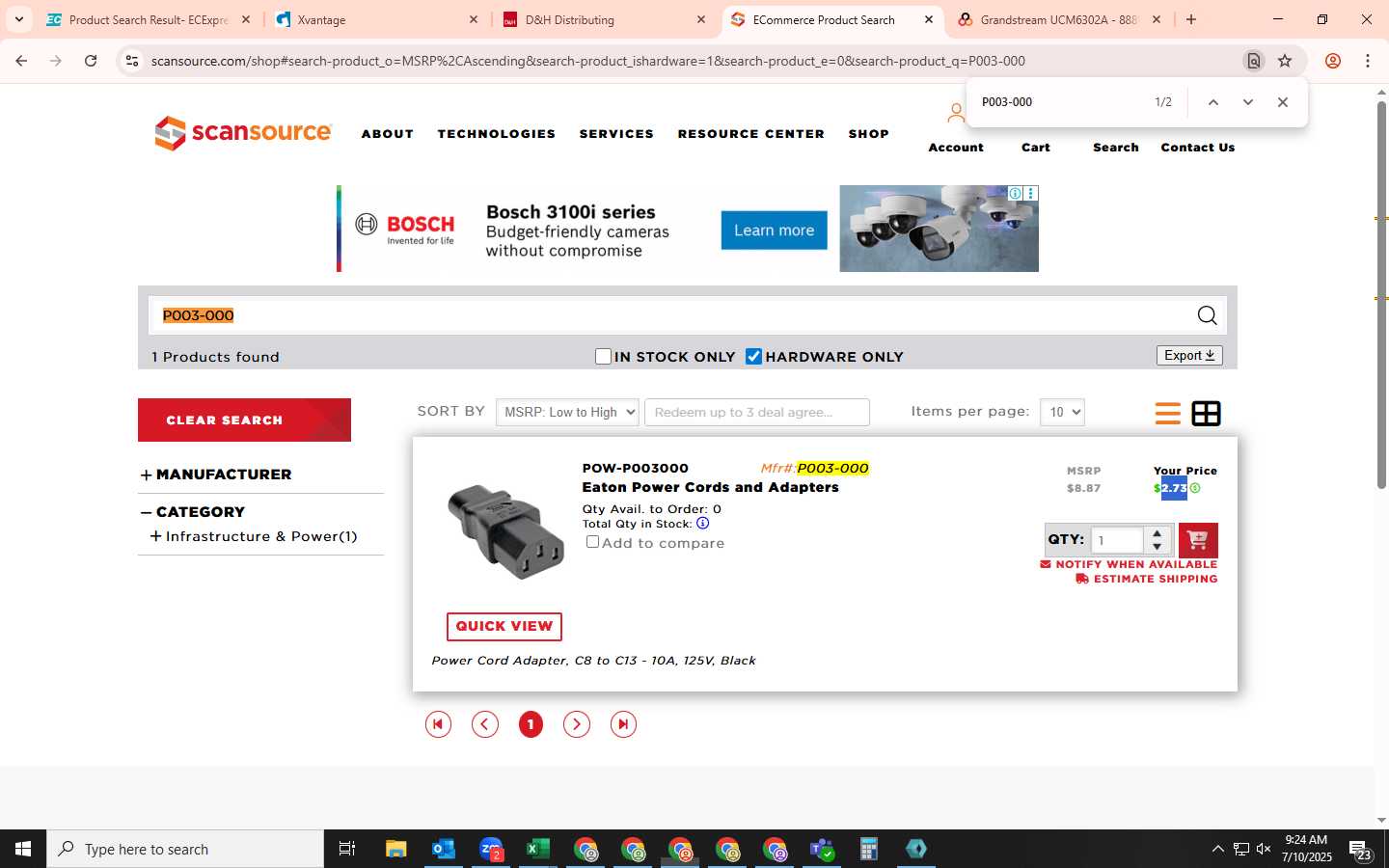Open tab search dropdown arrow

18,19
